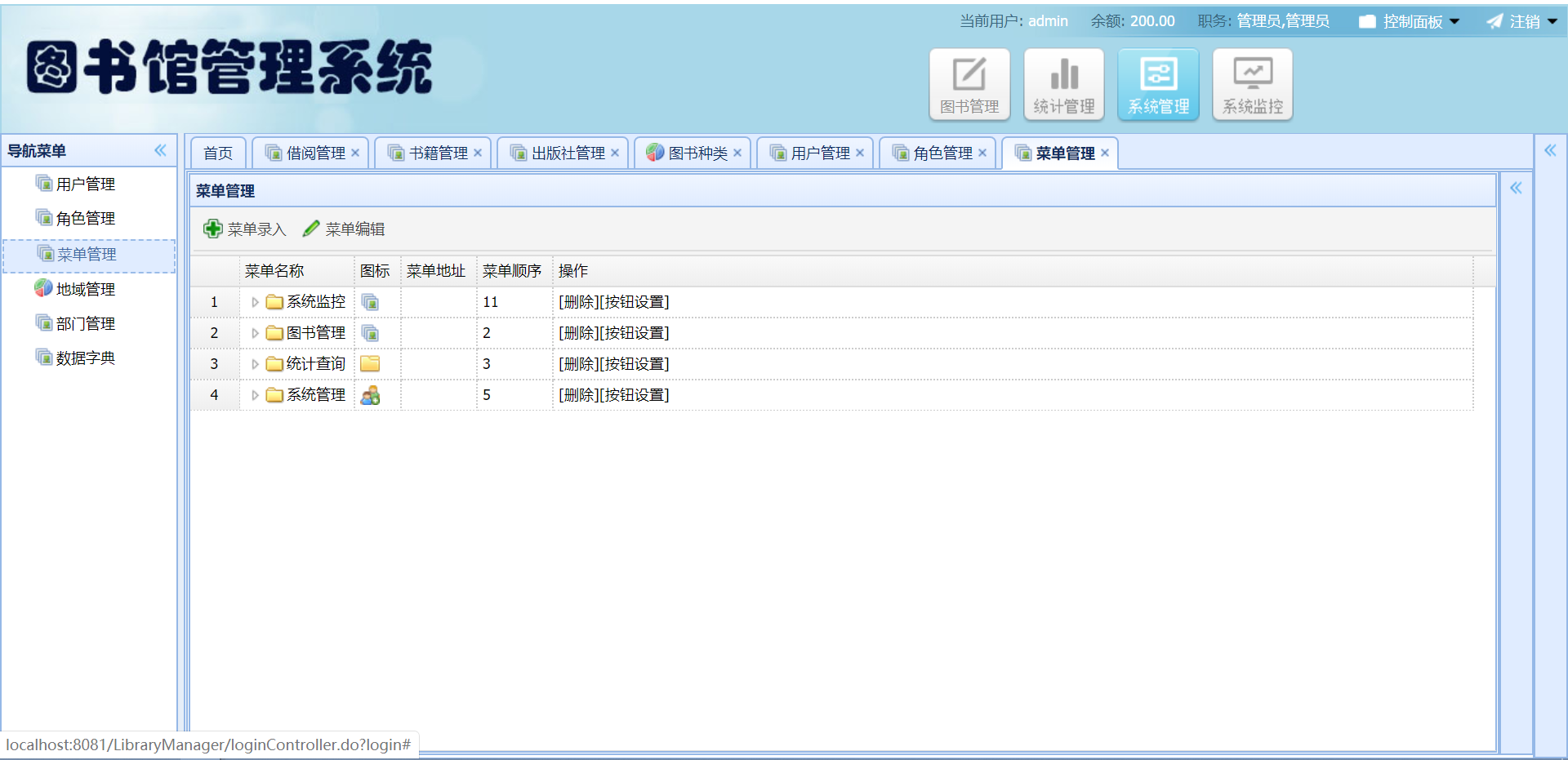
Task: Click the 地域管理 pie chart icon in sidebar
Action: (x=43, y=288)
